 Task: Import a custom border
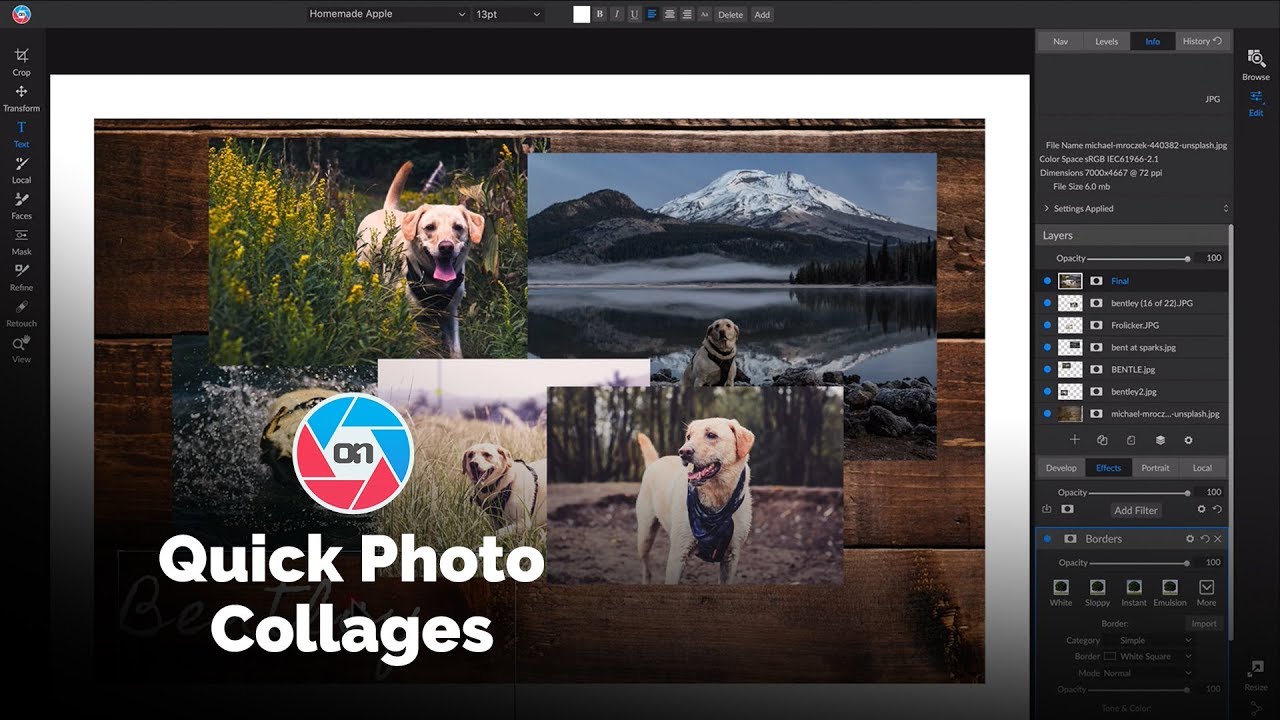pyautogui.click(x=1204, y=622)
